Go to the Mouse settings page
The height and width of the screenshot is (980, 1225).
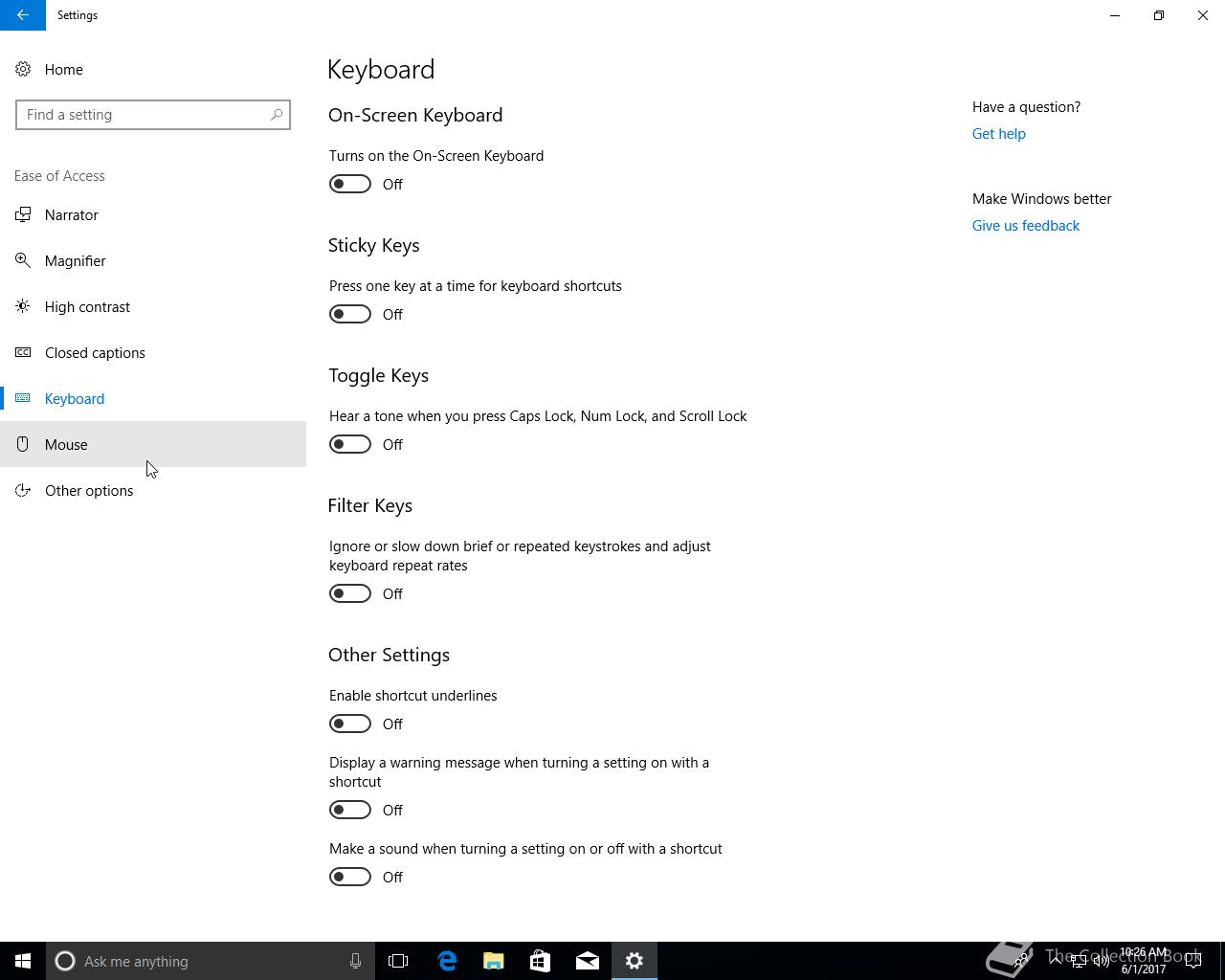point(66,445)
